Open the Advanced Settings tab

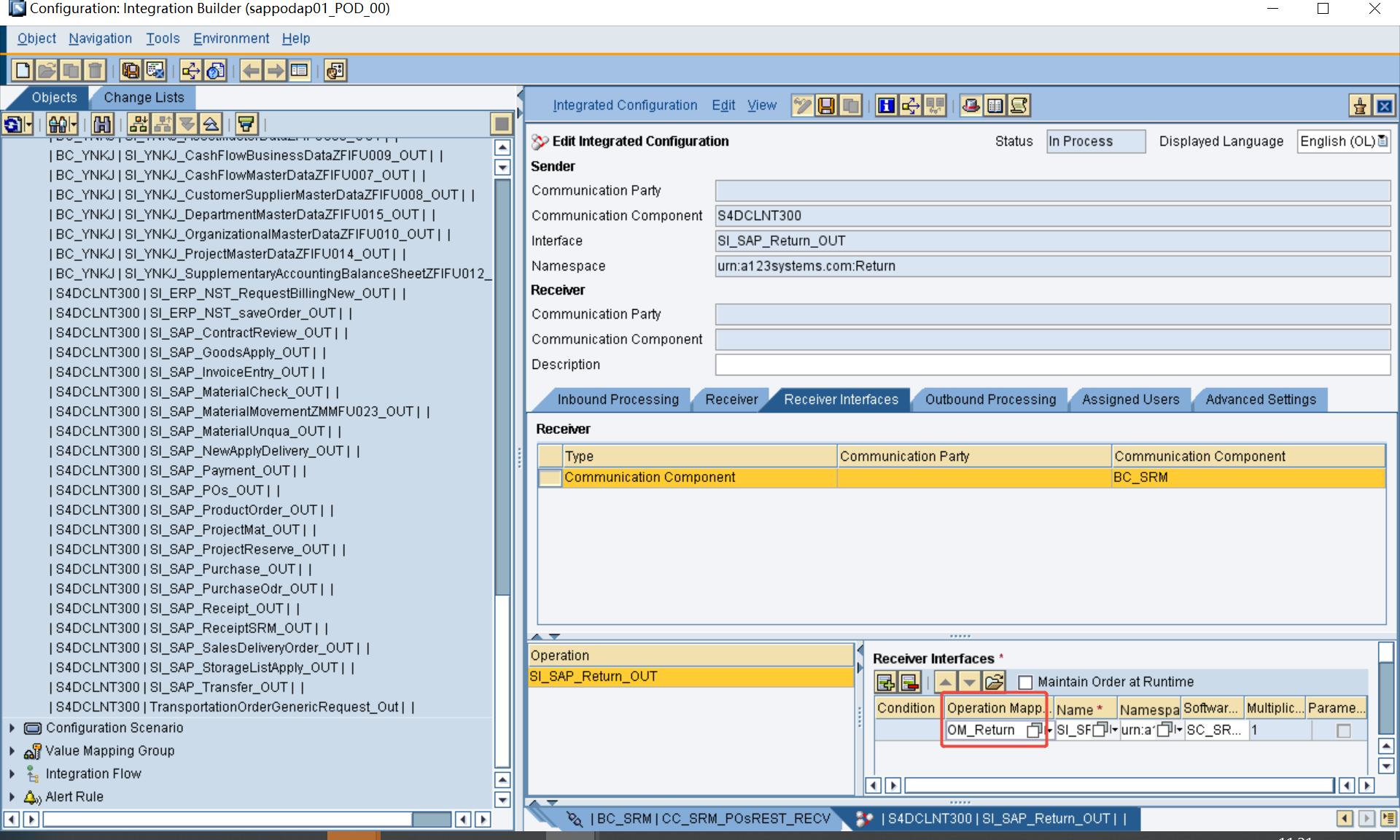[x=1261, y=400]
